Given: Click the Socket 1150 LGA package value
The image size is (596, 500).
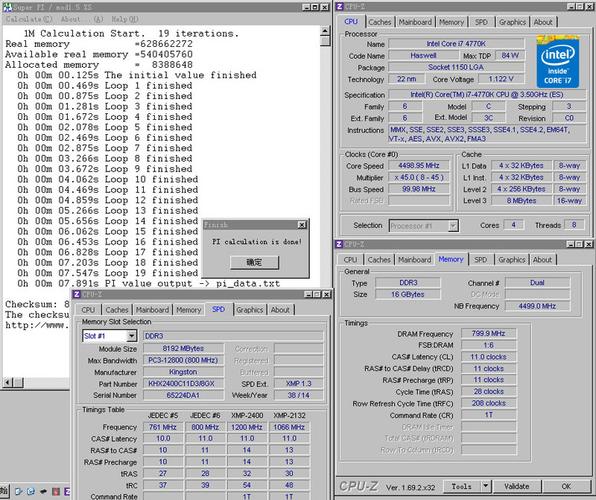Looking at the screenshot, I should click(456, 67).
